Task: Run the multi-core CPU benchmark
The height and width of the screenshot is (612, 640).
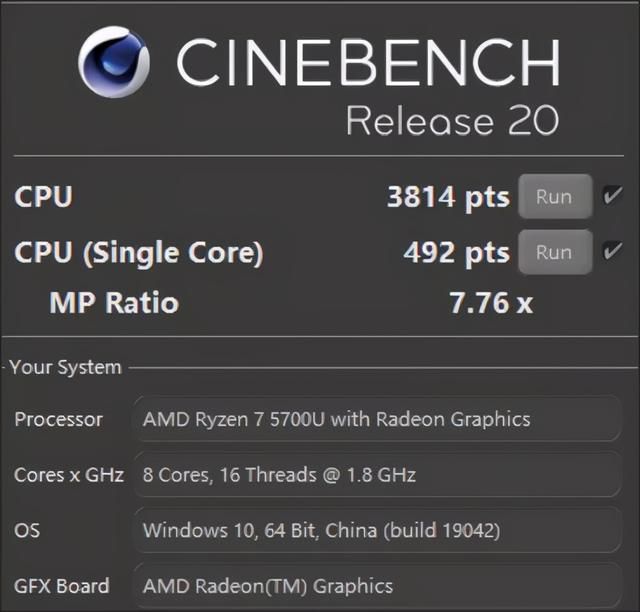Action: point(555,196)
